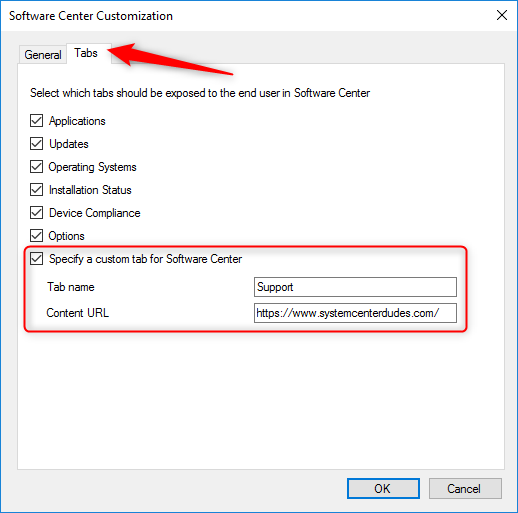Uncheck the Options tab checkbox
The width and height of the screenshot is (518, 513).
coord(36,236)
